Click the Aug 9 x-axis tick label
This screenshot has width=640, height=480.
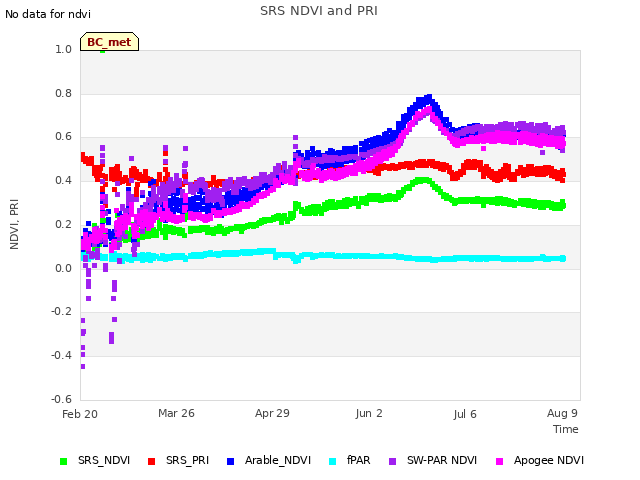[562, 413]
